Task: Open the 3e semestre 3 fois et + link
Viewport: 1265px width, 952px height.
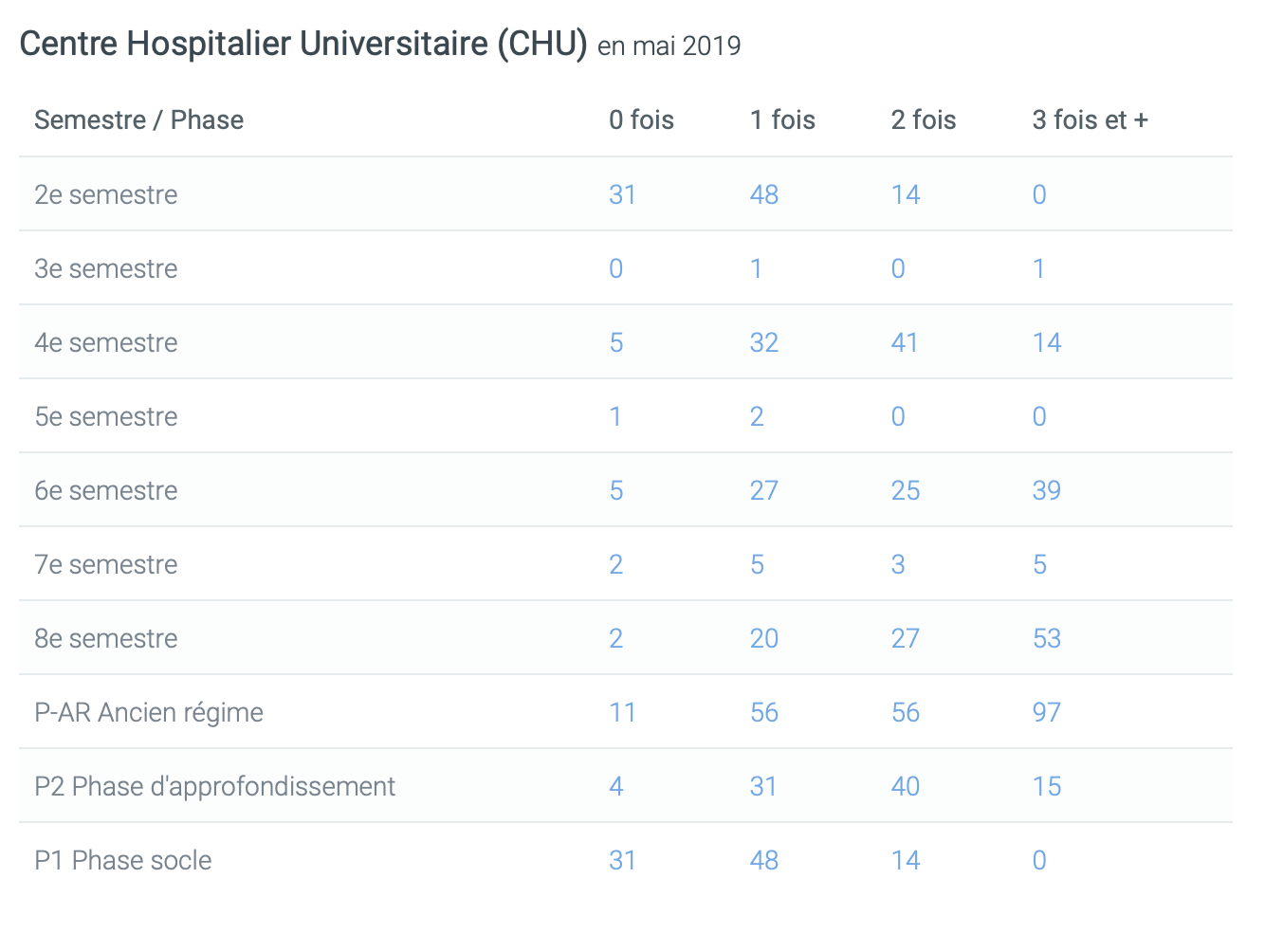Action: [1038, 268]
